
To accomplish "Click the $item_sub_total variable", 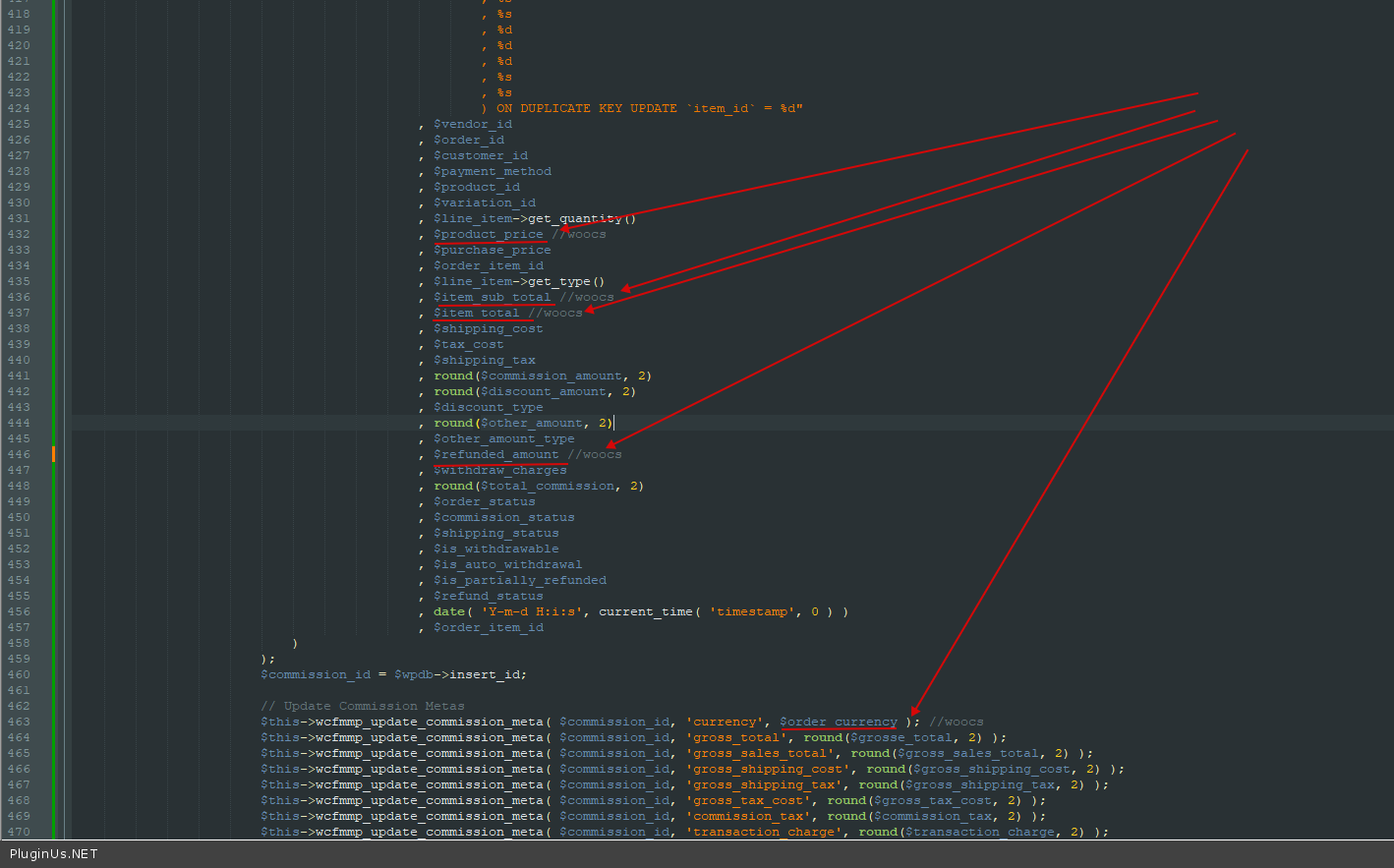I will [492, 297].
